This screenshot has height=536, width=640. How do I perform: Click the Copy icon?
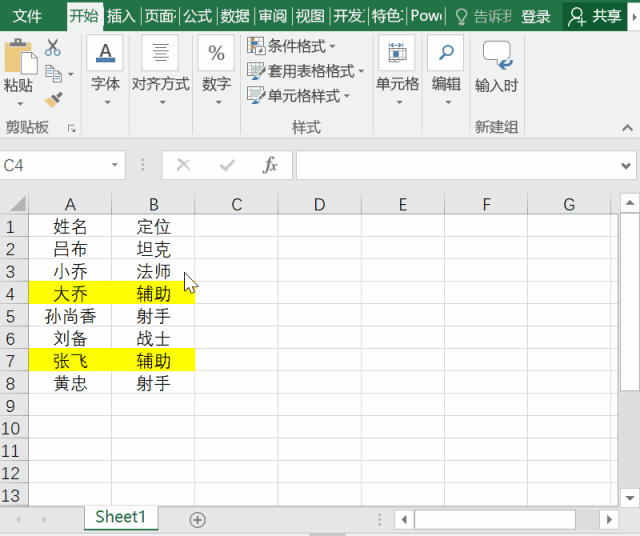click(x=53, y=74)
